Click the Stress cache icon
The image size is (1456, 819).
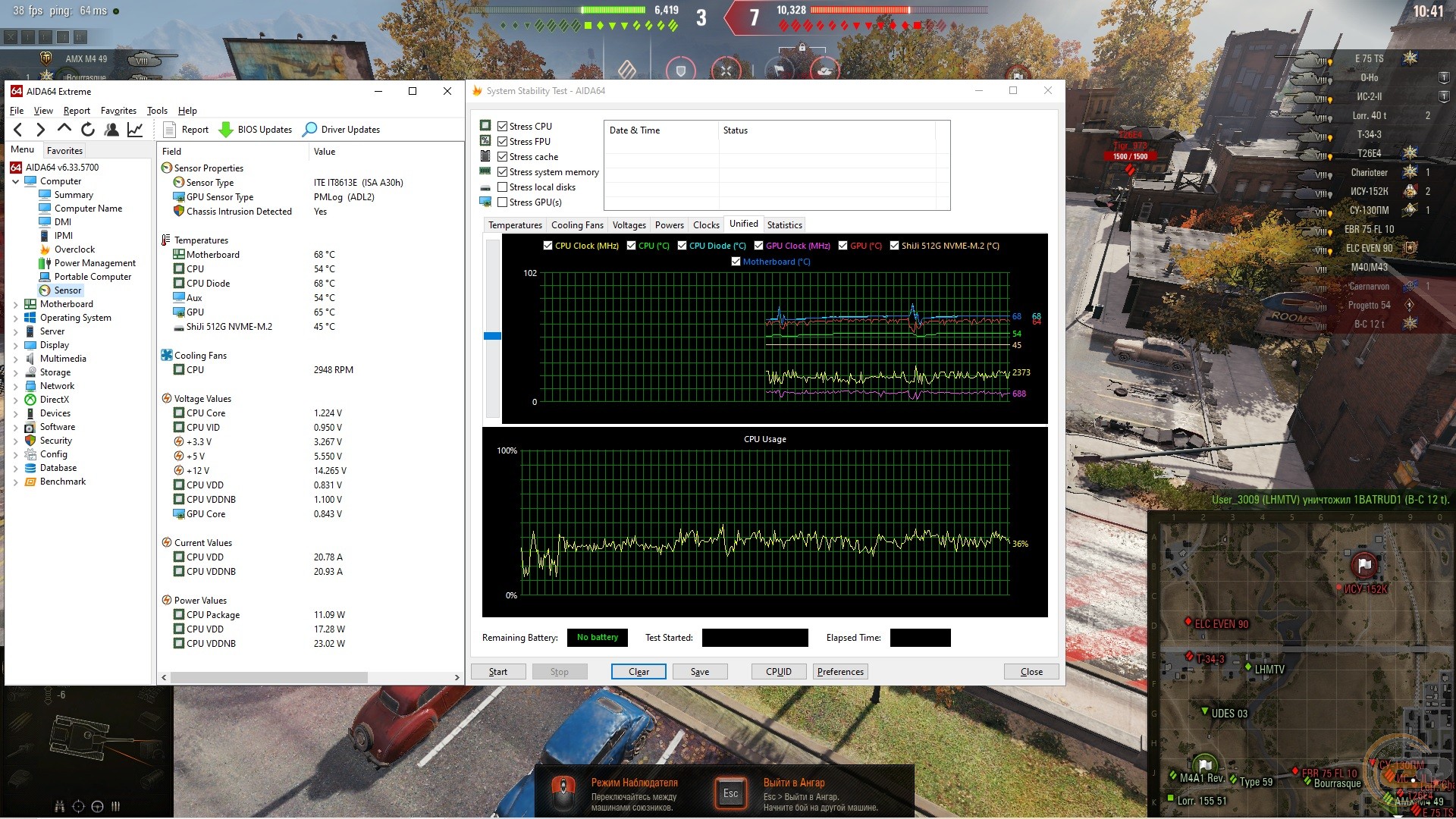[485, 156]
